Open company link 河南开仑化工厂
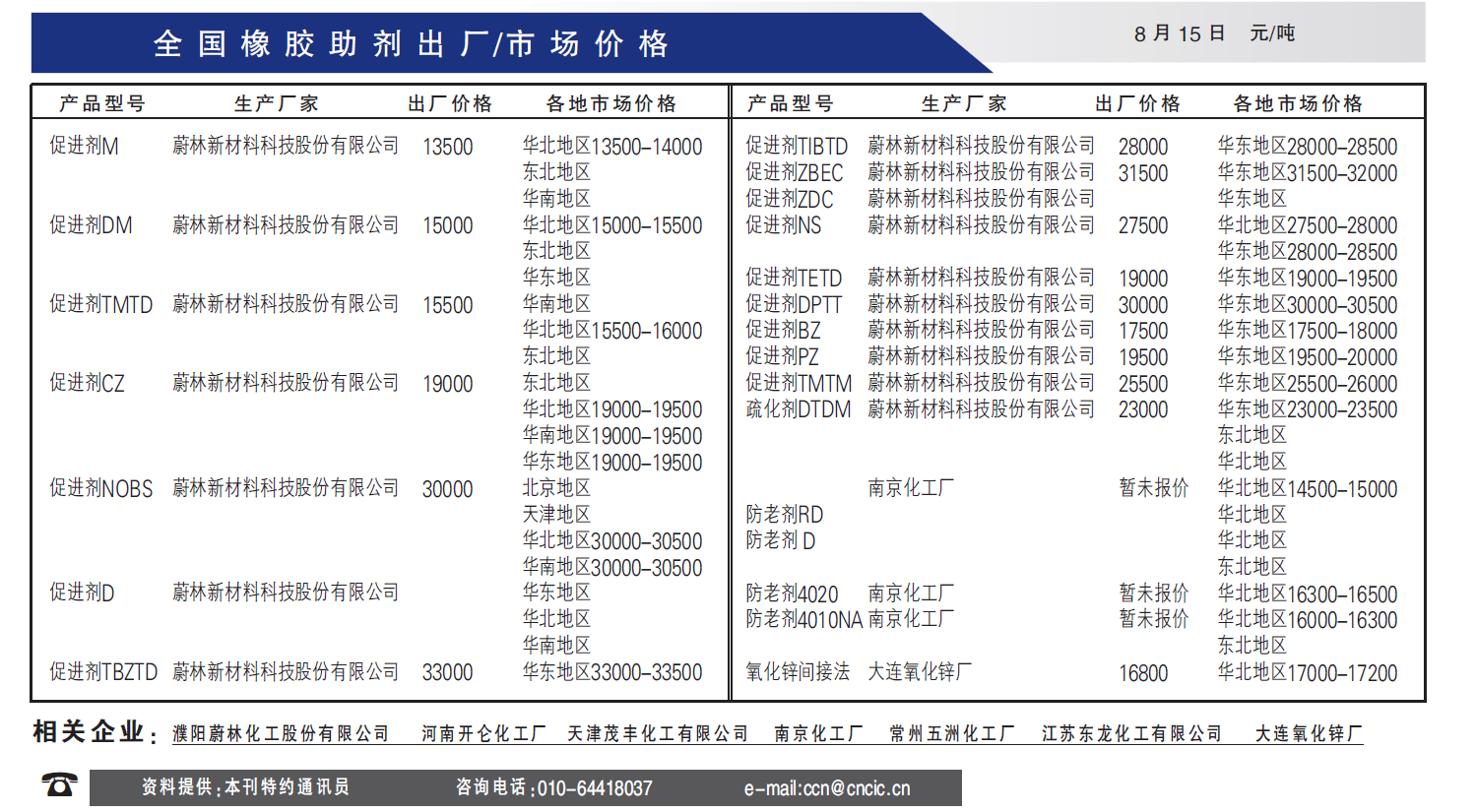 483,734
